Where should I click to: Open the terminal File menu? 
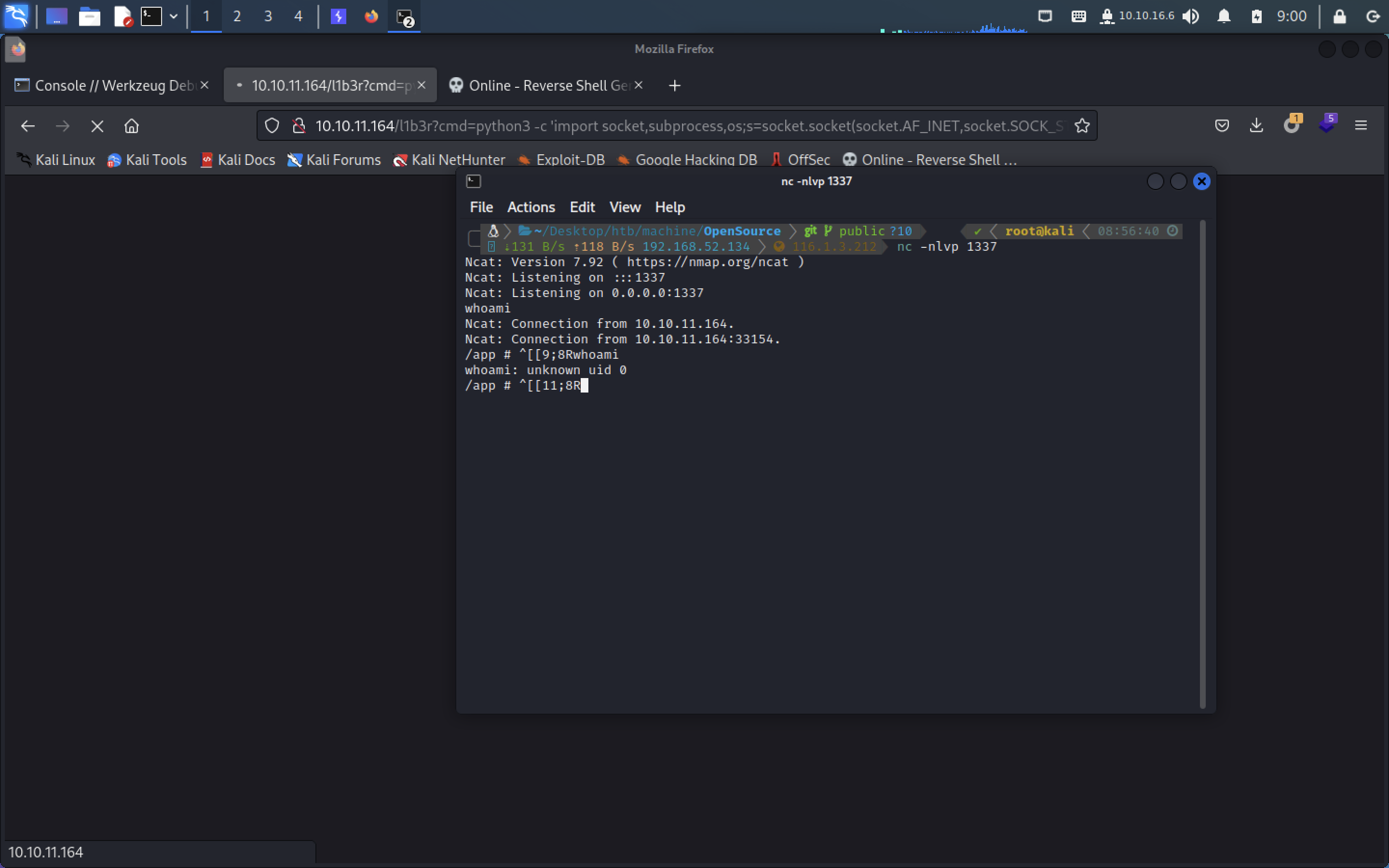tap(481, 207)
